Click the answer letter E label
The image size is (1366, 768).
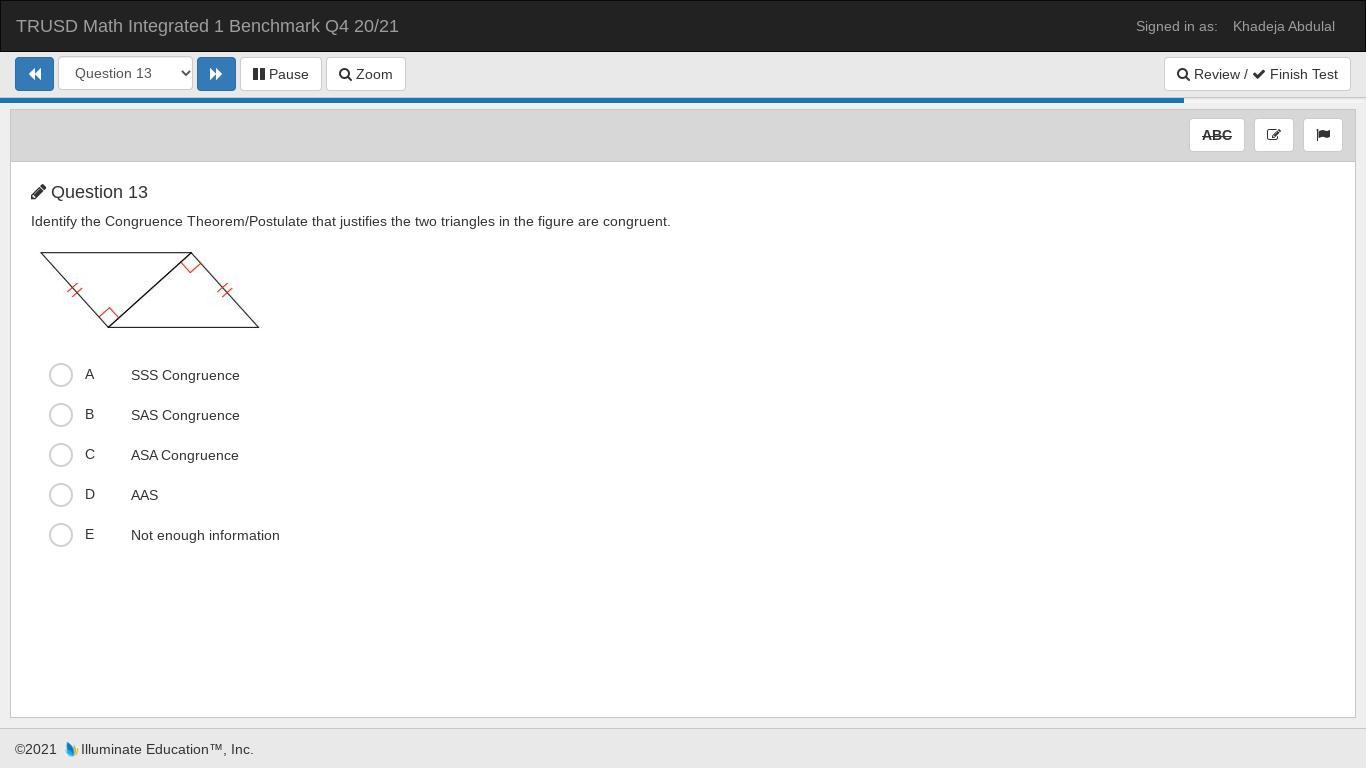[89, 534]
